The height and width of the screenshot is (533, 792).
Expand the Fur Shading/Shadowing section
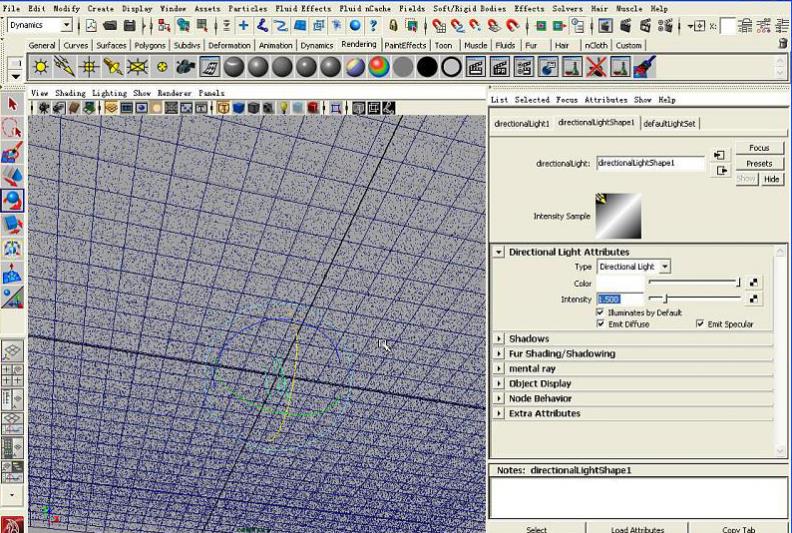click(x=499, y=354)
